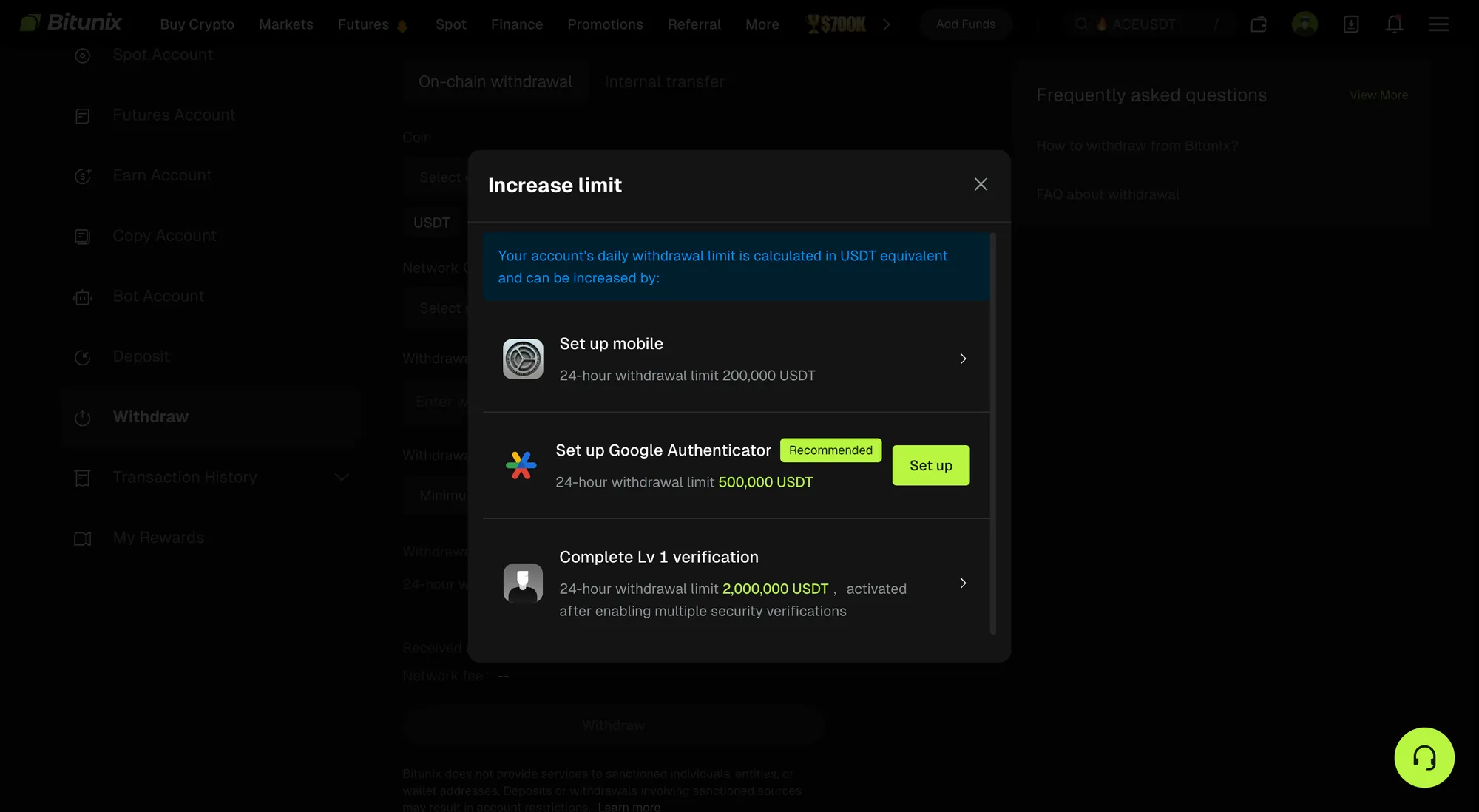This screenshot has width=1479, height=812.
Task: Select Withdraw in sidebar
Action: pyautogui.click(x=211, y=417)
